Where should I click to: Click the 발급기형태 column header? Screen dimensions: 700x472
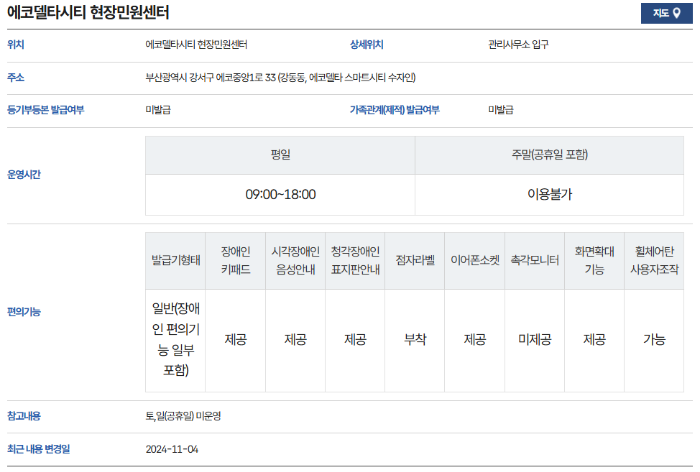click(x=175, y=260)
